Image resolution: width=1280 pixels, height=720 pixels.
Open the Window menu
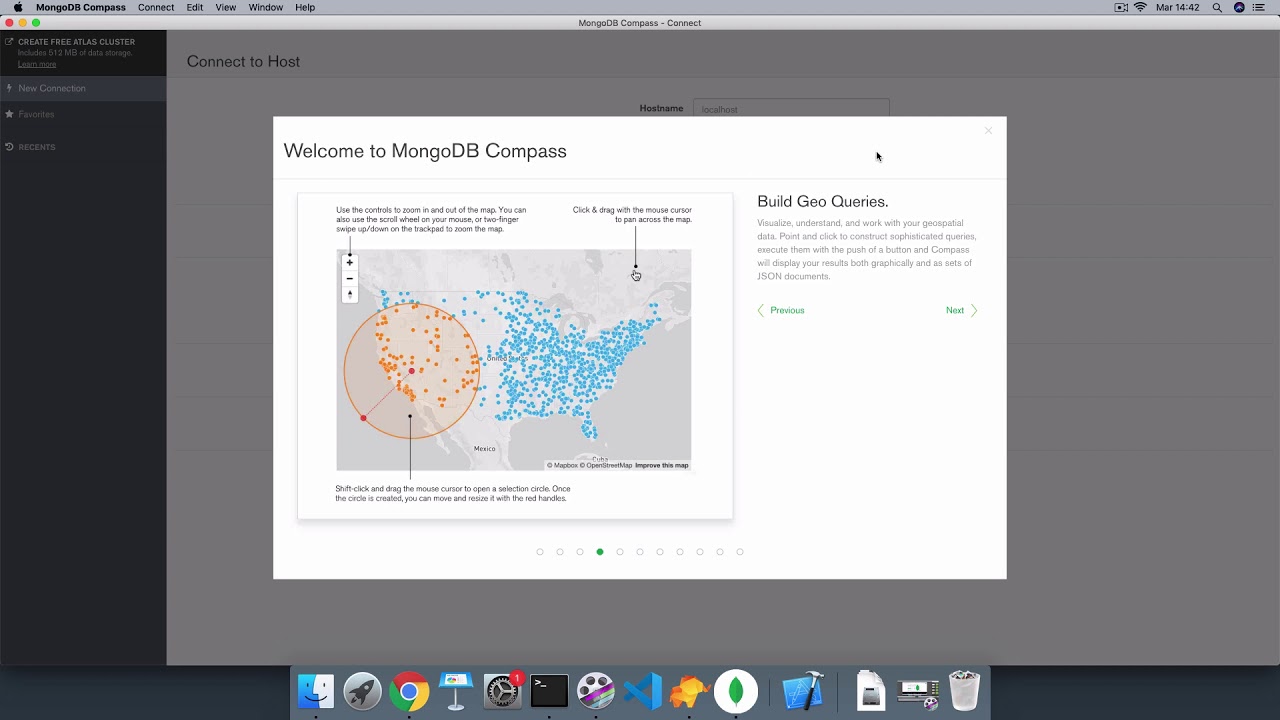pyautogui.click(x=266, y=7)
